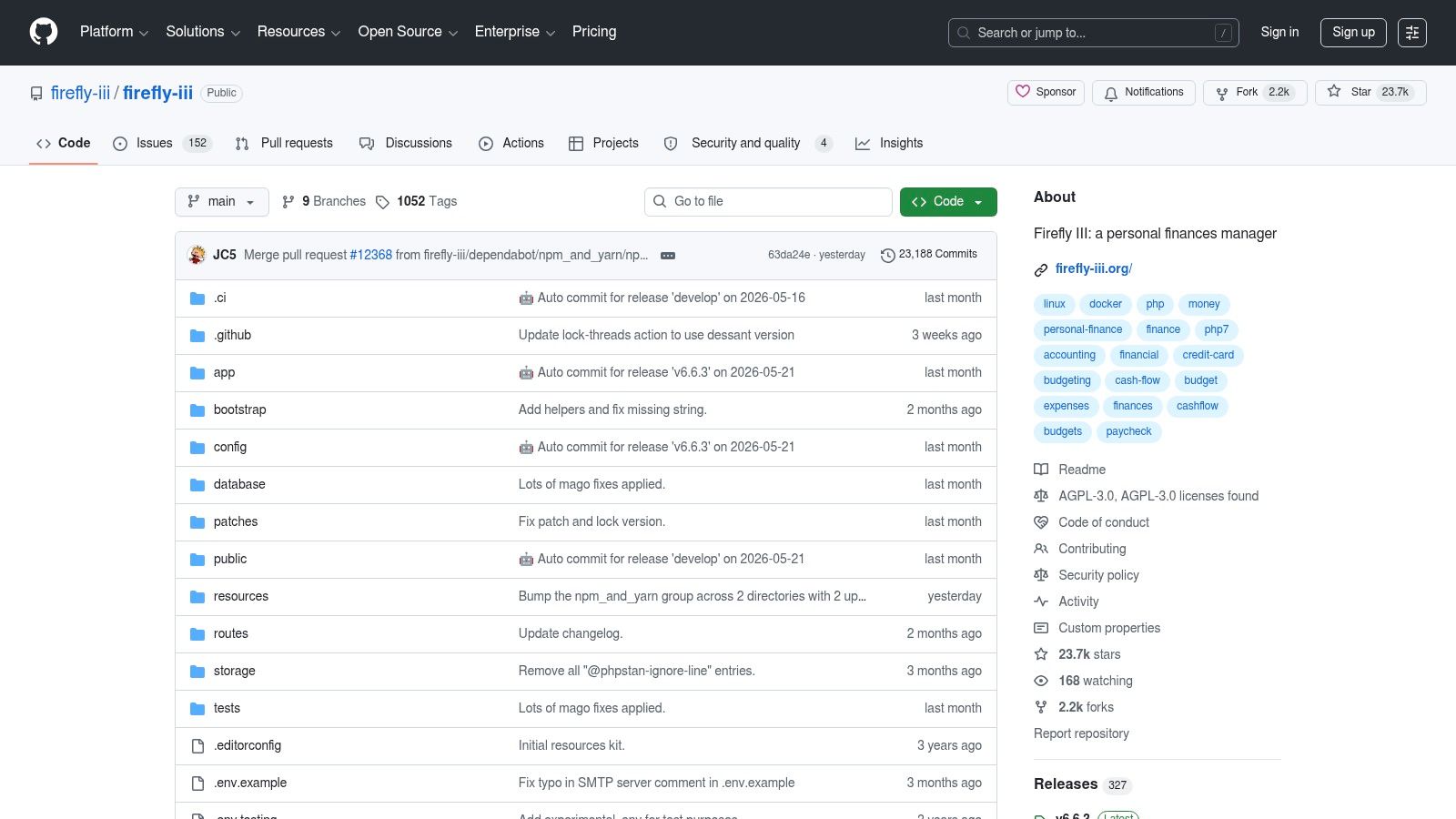Click the tags icon next to 1052 Tags
Screen dimensions: 1456x819
pyautogui.click(x=382, y=202)
